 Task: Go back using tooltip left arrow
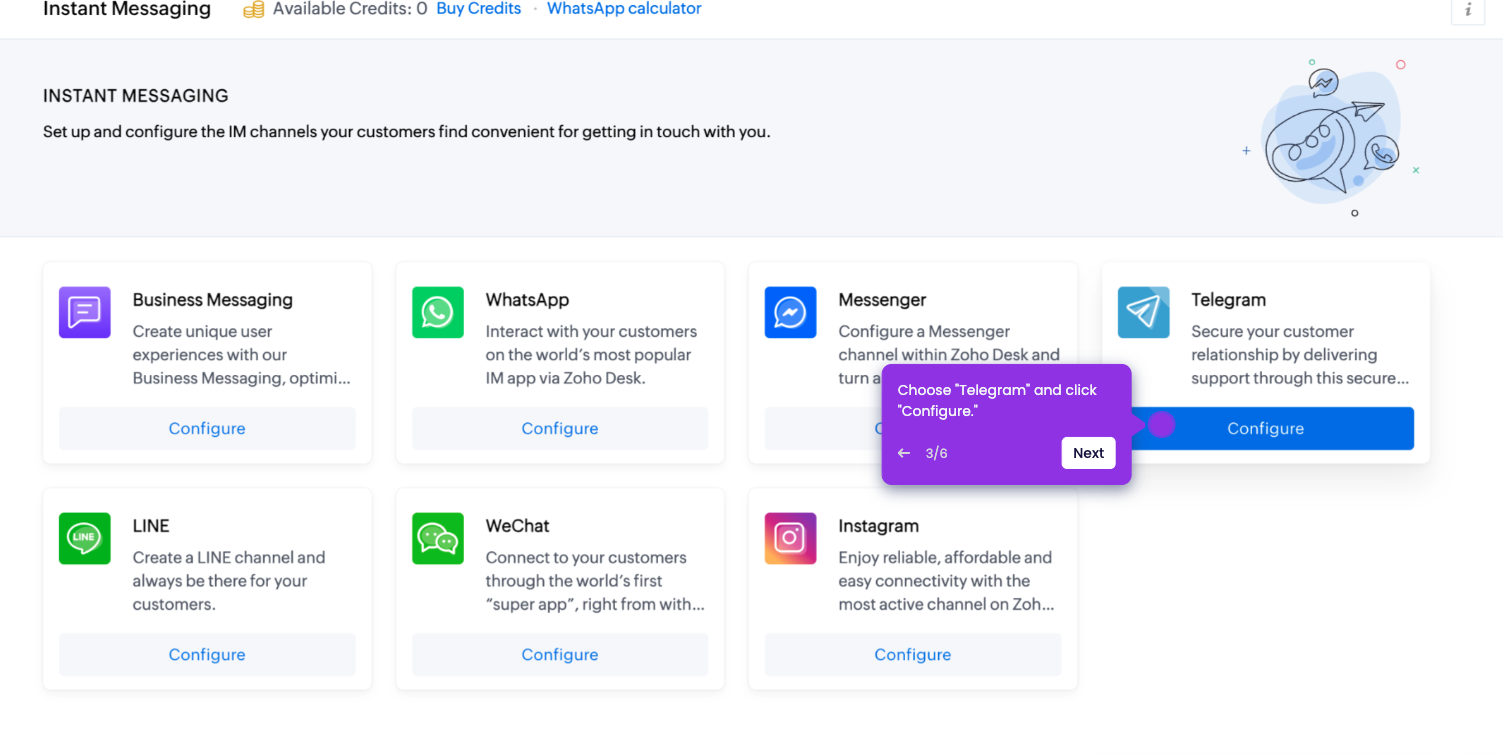tap(904, 453)
